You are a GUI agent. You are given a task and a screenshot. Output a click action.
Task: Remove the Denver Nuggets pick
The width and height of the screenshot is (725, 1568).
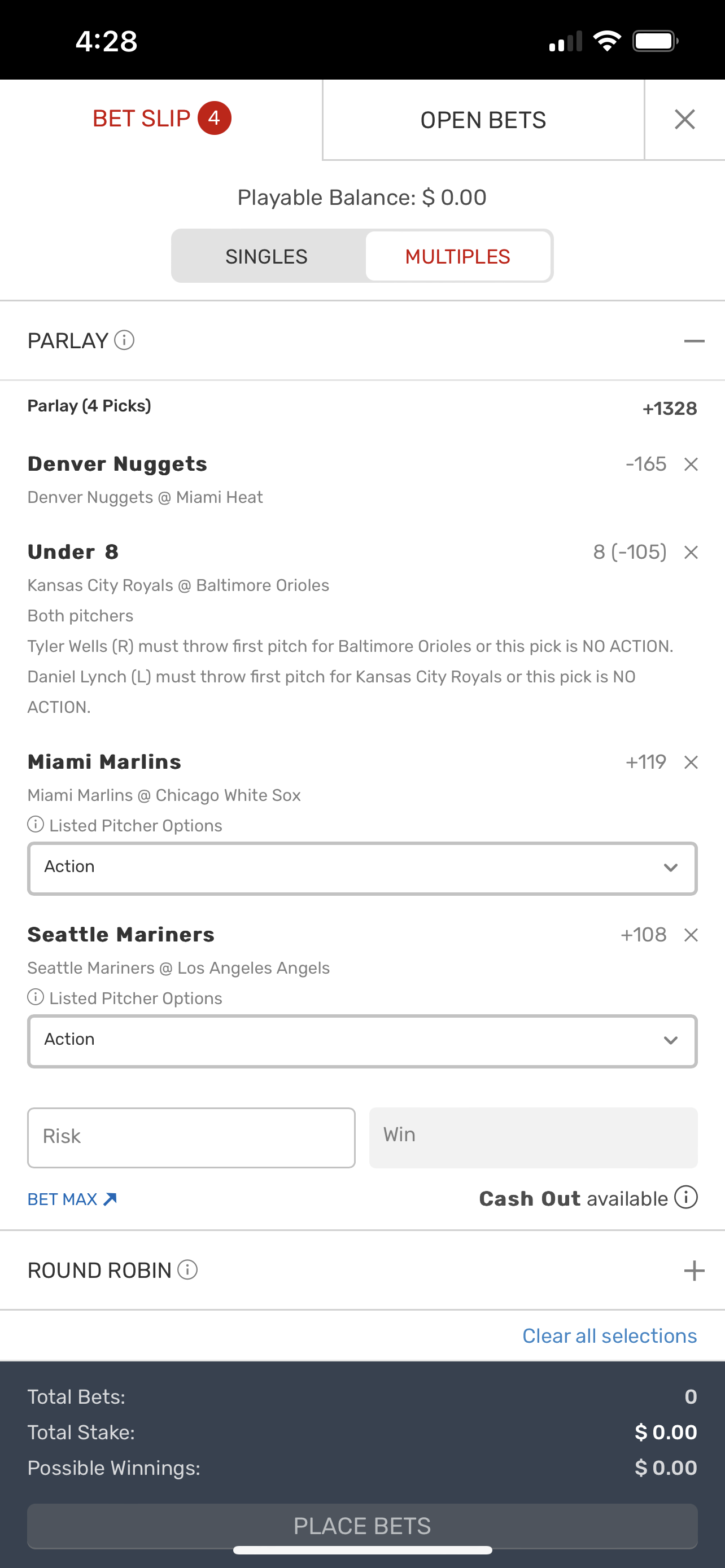(x=691, y=465)
